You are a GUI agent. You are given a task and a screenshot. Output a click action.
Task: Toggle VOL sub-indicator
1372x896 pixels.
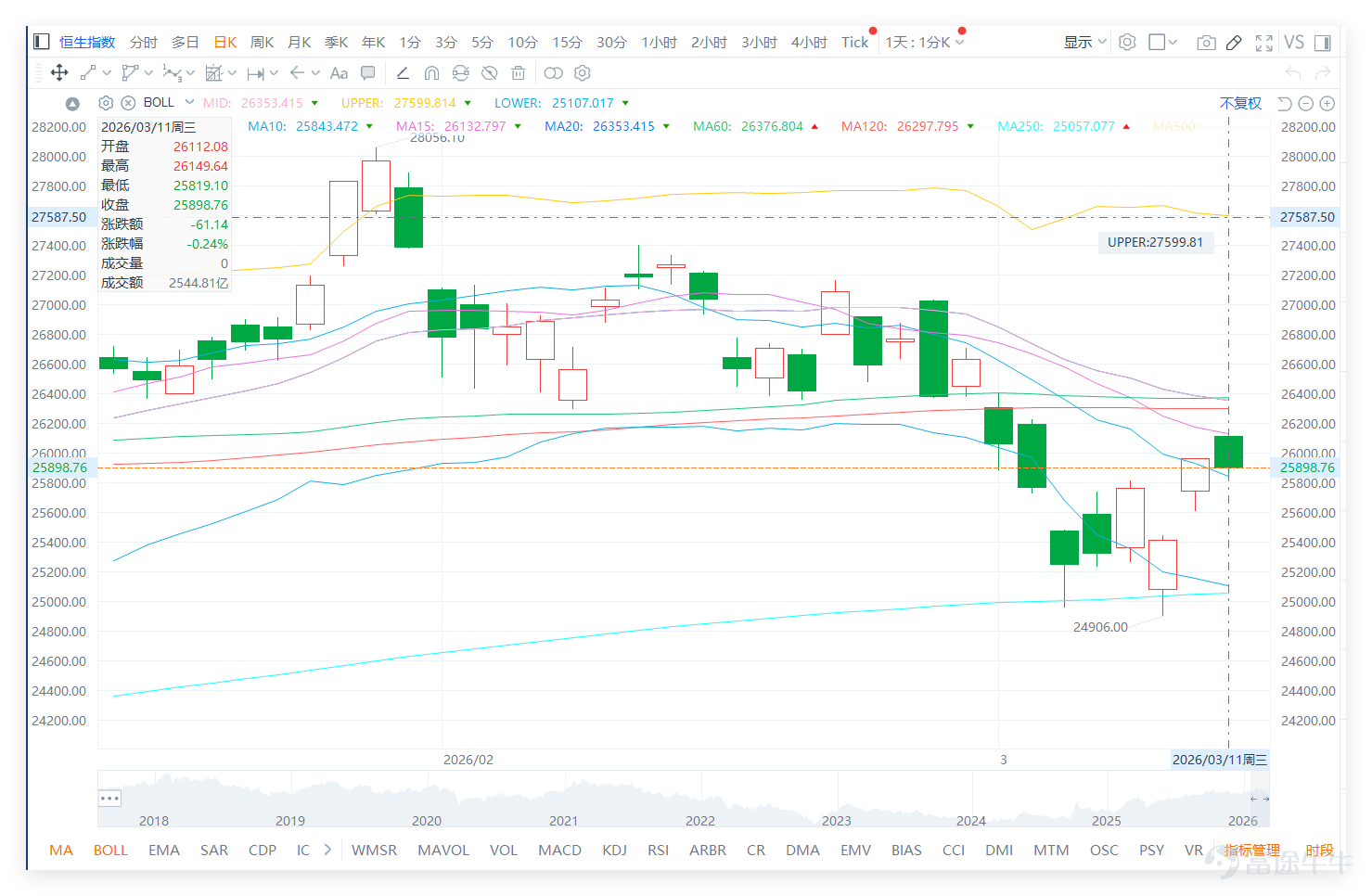pyautogui.click(x=504, y=850)
